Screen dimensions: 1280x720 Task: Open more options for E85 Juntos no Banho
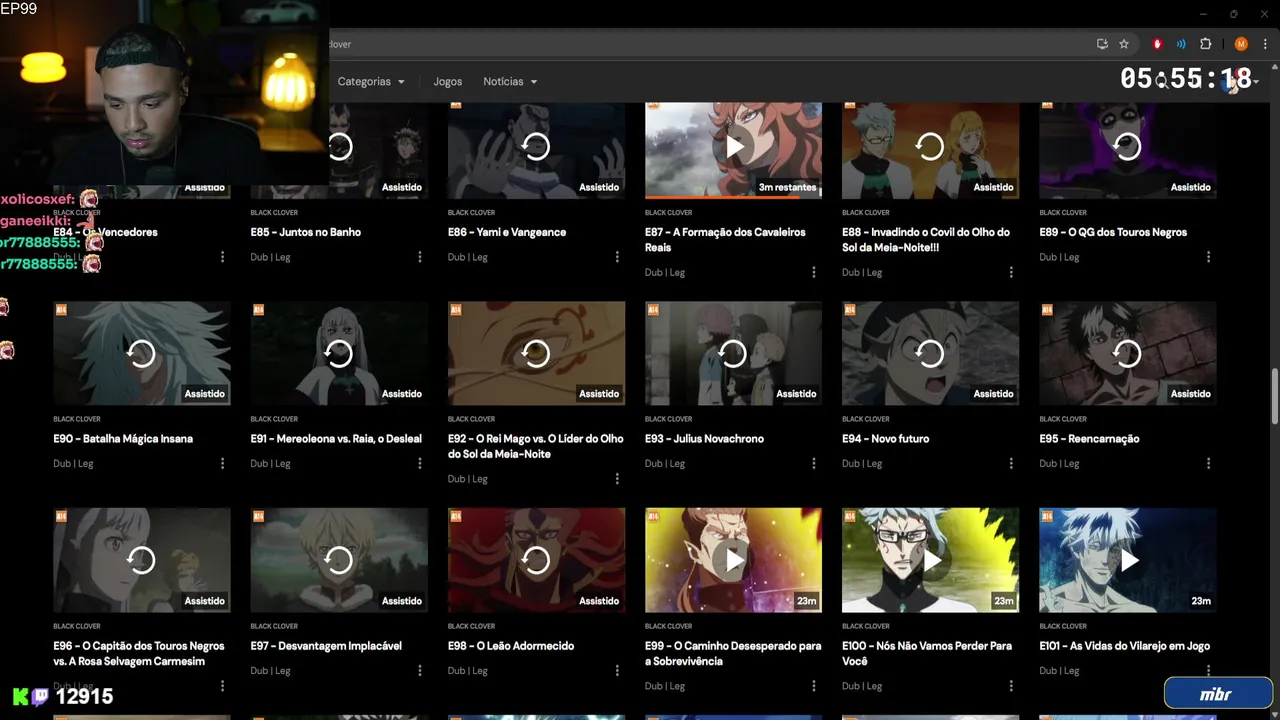click(x=420, y=257)
